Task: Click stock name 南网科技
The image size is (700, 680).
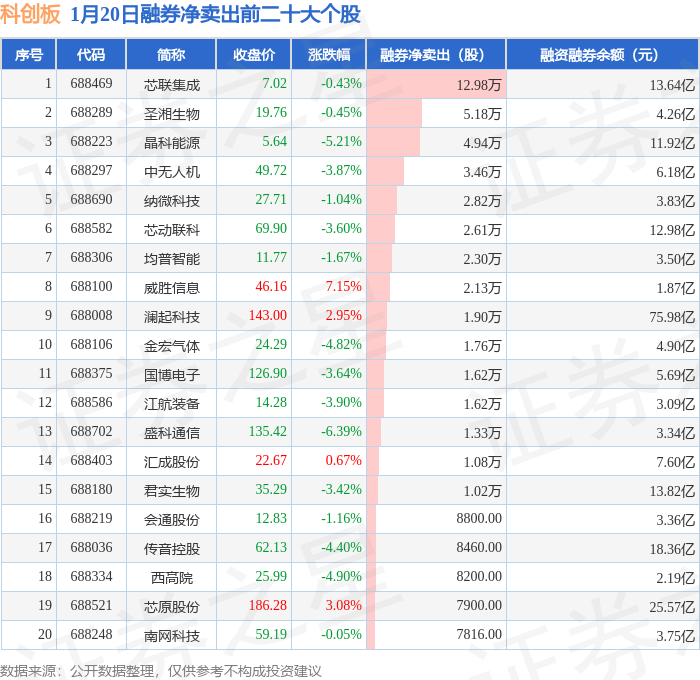Action: pos(171,636)
